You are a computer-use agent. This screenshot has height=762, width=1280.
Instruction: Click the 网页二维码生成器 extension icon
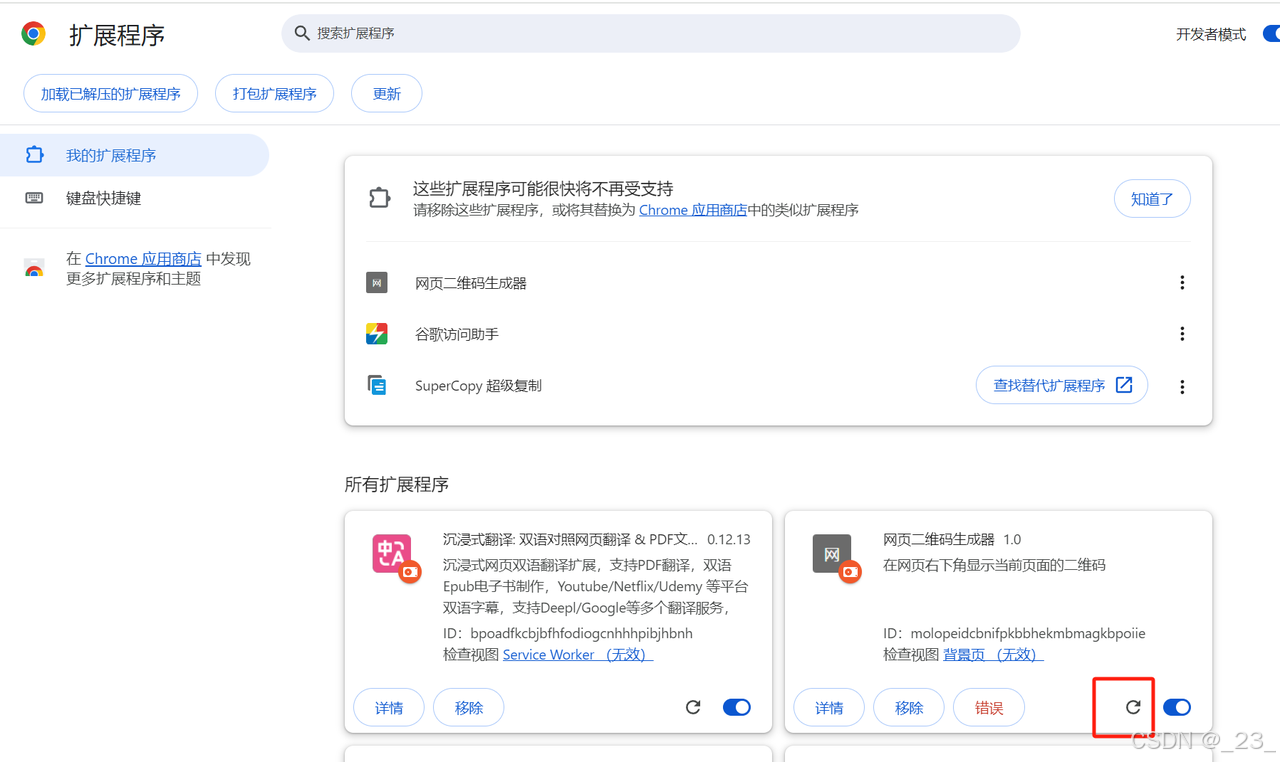tap(377, 282)
